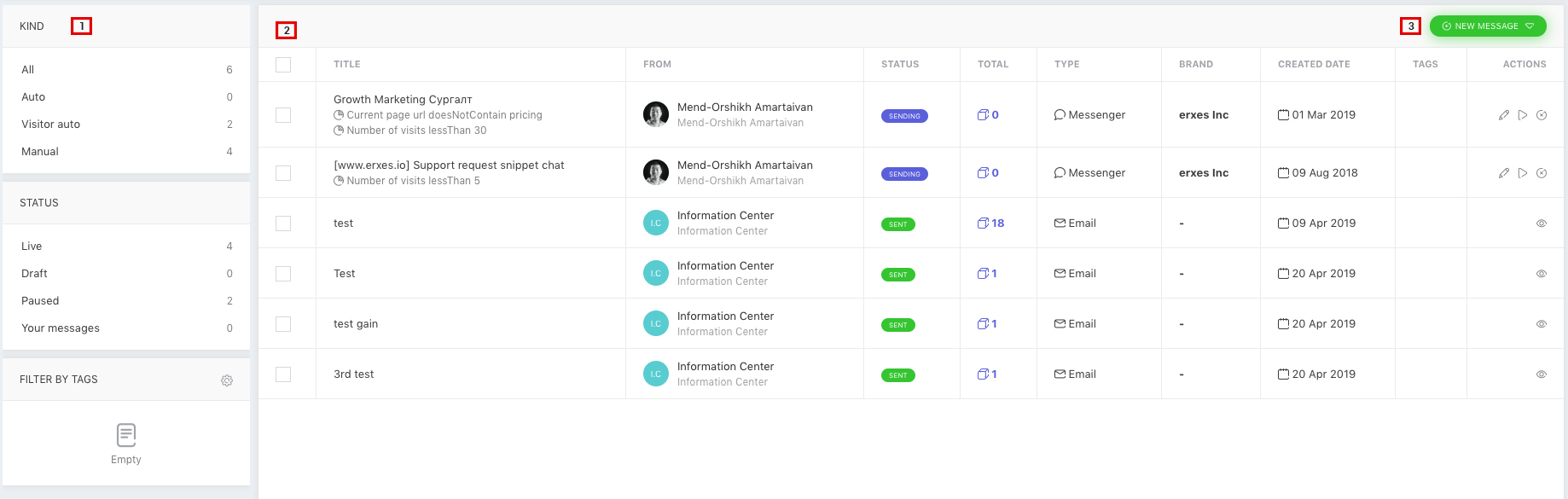The width and height of the screenshot is (1568, 499).
Task: Open the New Message dropdown
Action: [x=1488, y=26]
